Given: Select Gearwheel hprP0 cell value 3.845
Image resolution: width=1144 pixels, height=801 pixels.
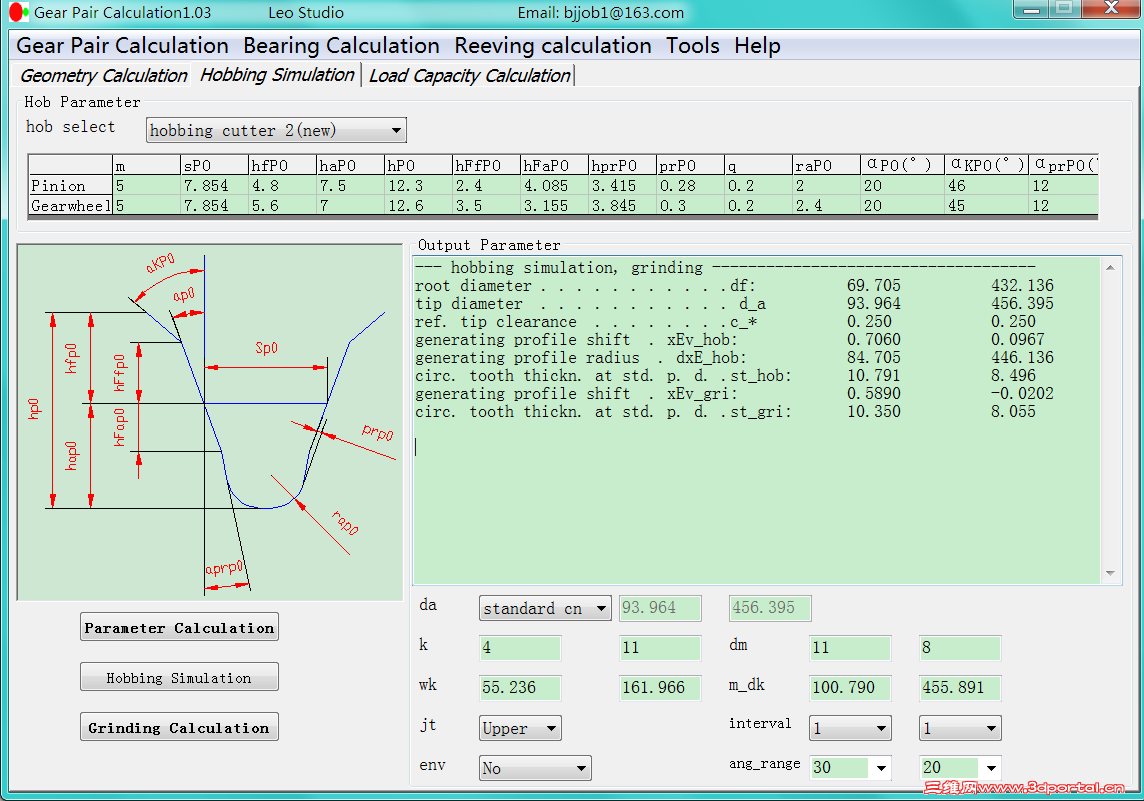Looking at the screenshot, I should coord(622,206).
